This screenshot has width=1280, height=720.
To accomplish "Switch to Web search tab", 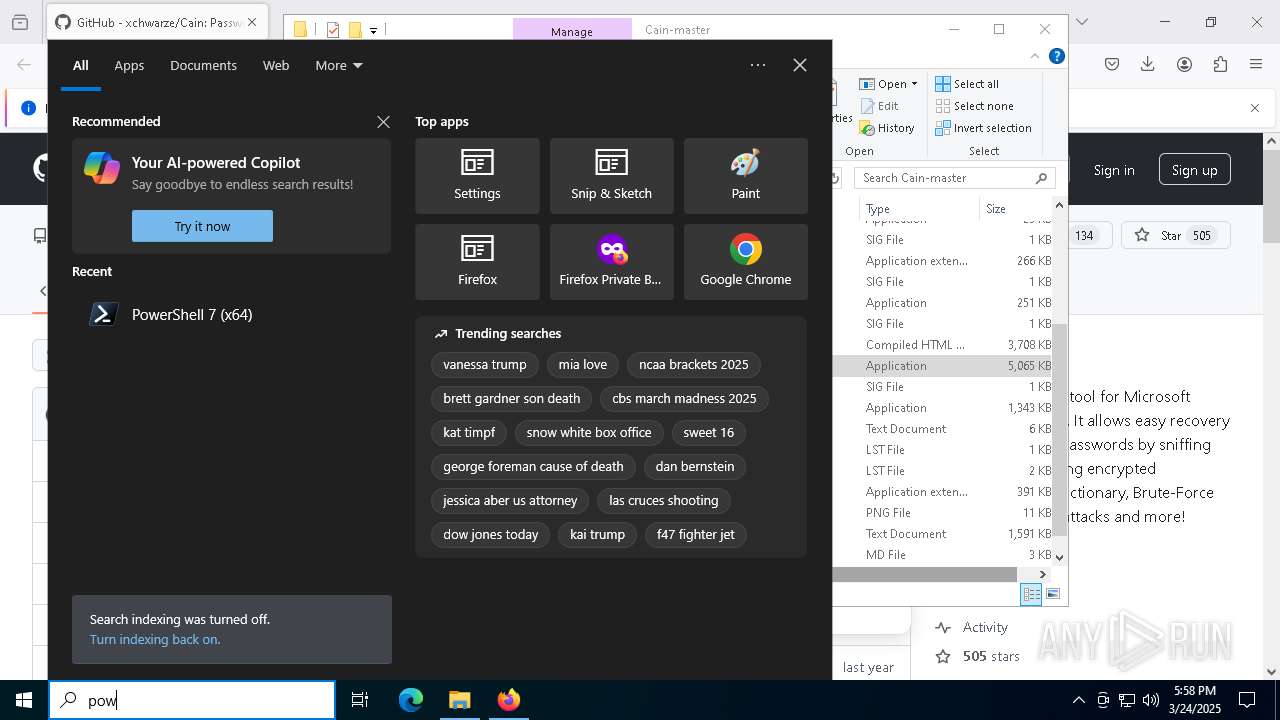I will tap(276, 65).
